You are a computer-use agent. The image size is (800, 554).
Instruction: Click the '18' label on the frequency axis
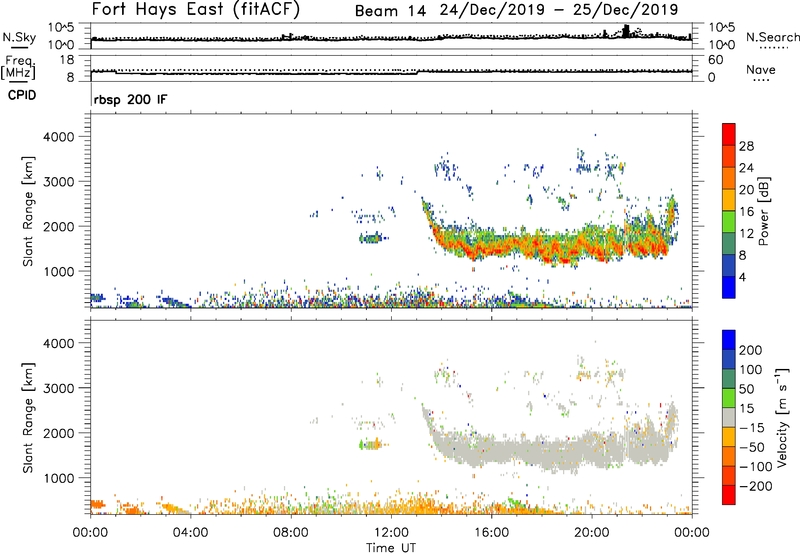point(67,60)
